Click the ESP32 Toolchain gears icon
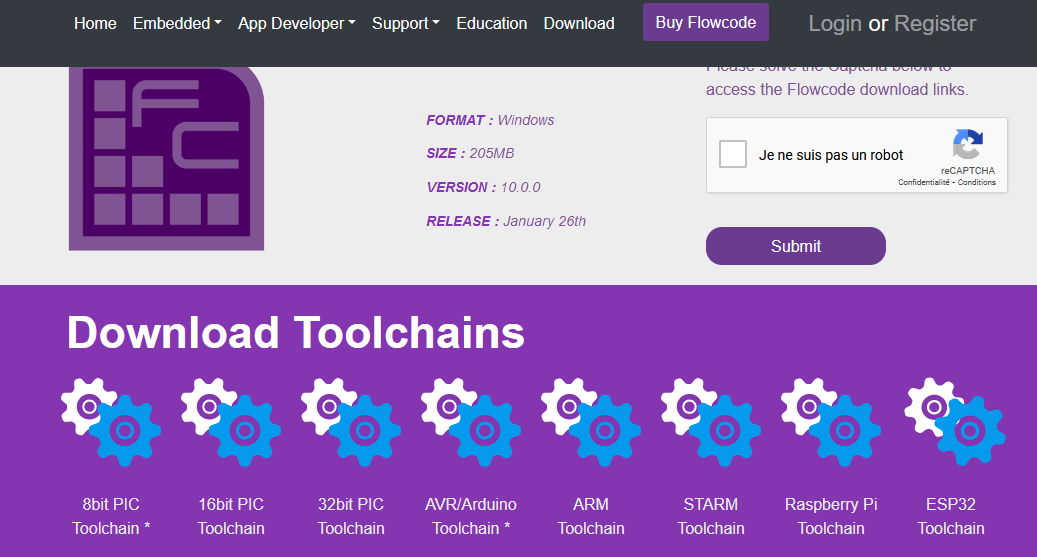This screenshot has height=557, width=1037. coord(955,421)
